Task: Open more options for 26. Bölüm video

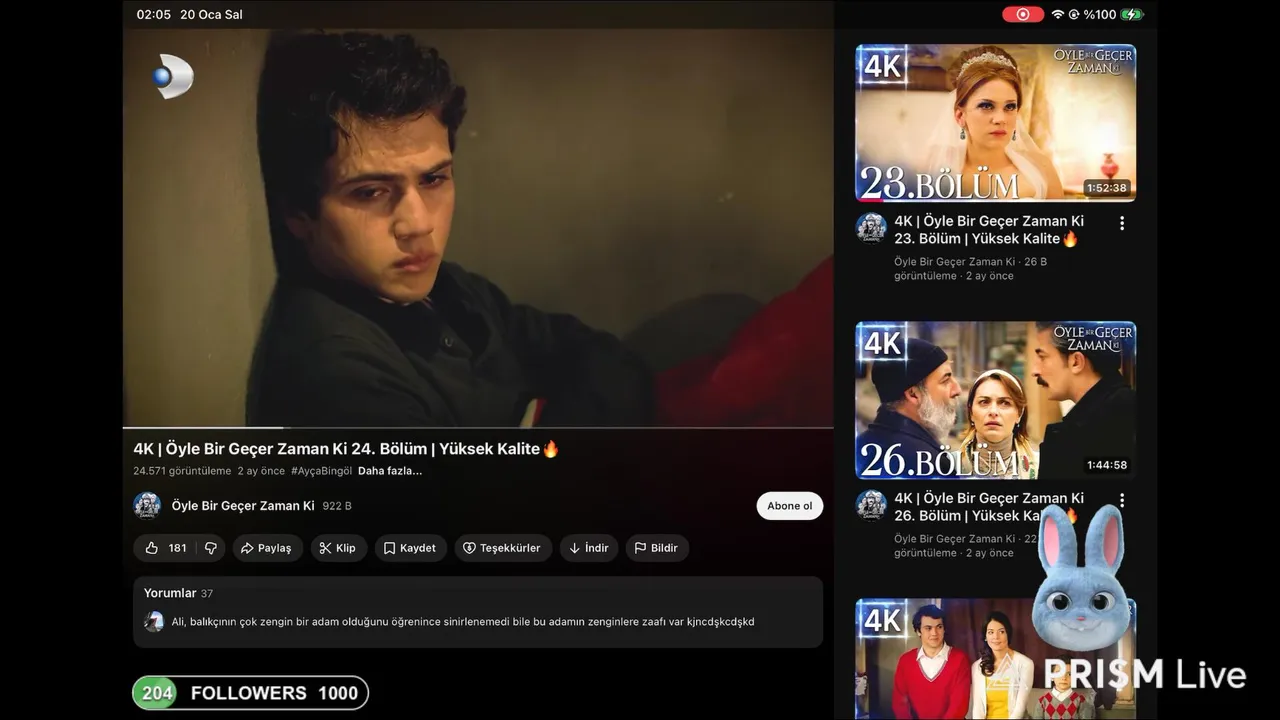Action: pos(1122,500)
